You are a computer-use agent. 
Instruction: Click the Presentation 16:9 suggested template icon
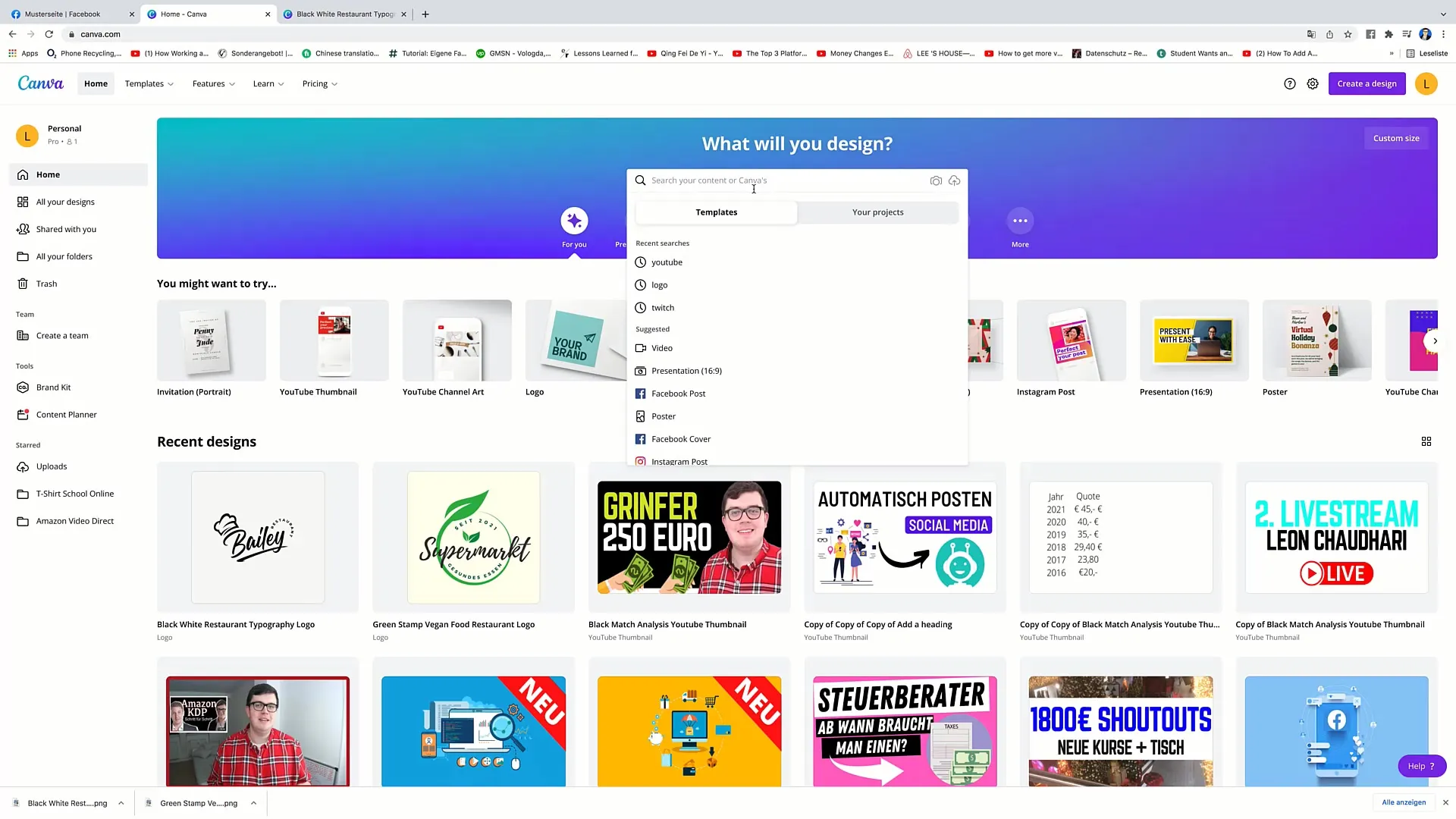(640, 370)
